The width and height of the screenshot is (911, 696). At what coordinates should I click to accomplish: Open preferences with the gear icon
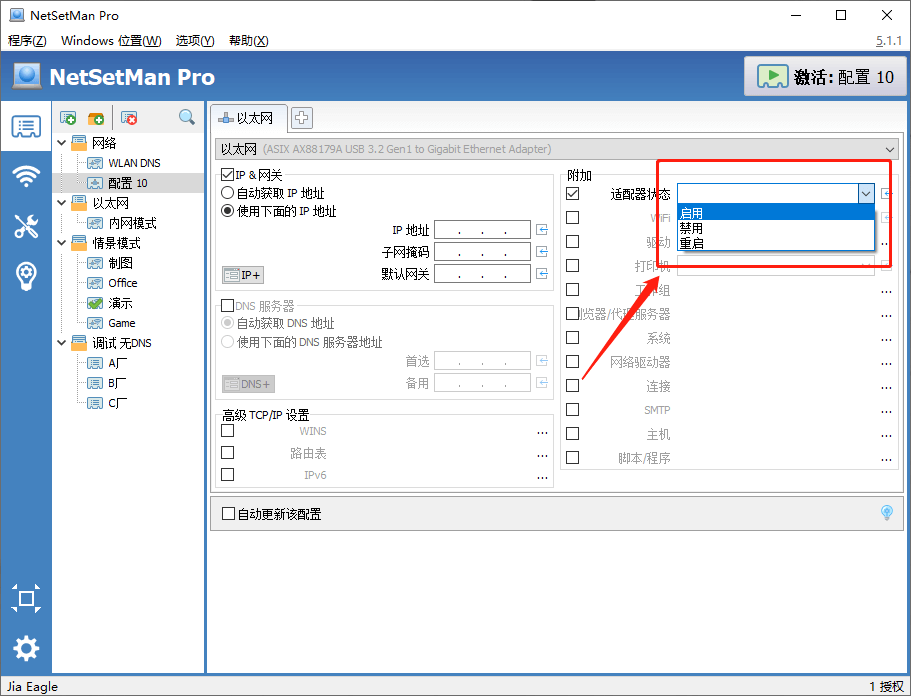[x=26, y=648]
